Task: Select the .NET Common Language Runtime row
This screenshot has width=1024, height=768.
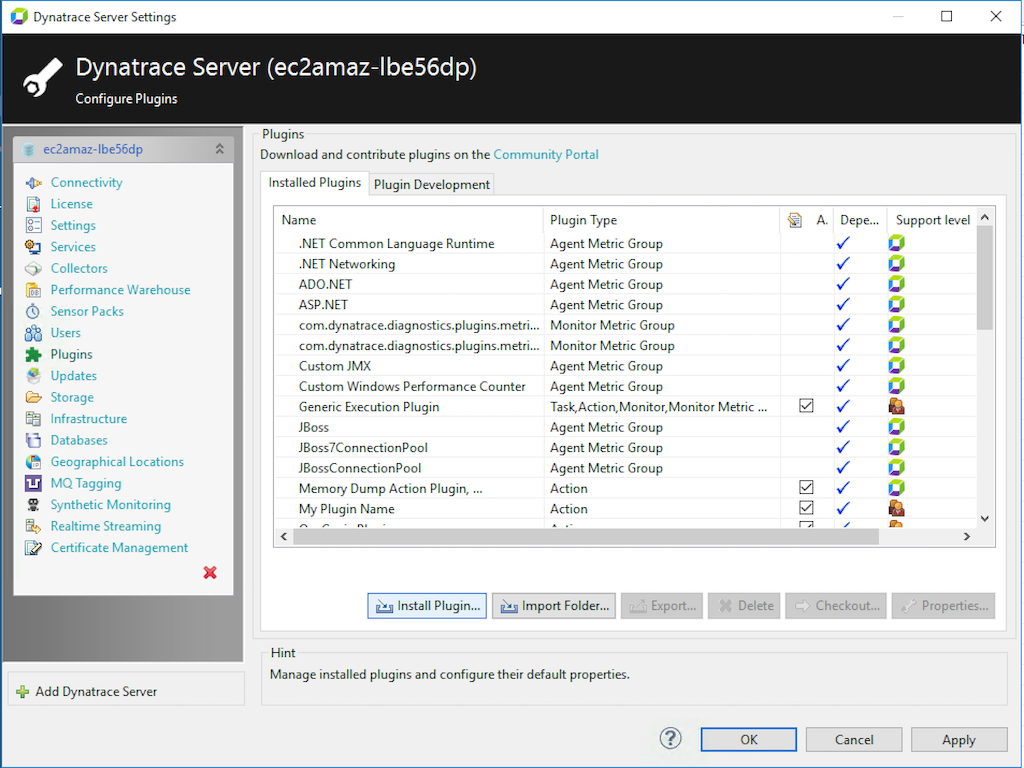Action: (x=625, y=244)
